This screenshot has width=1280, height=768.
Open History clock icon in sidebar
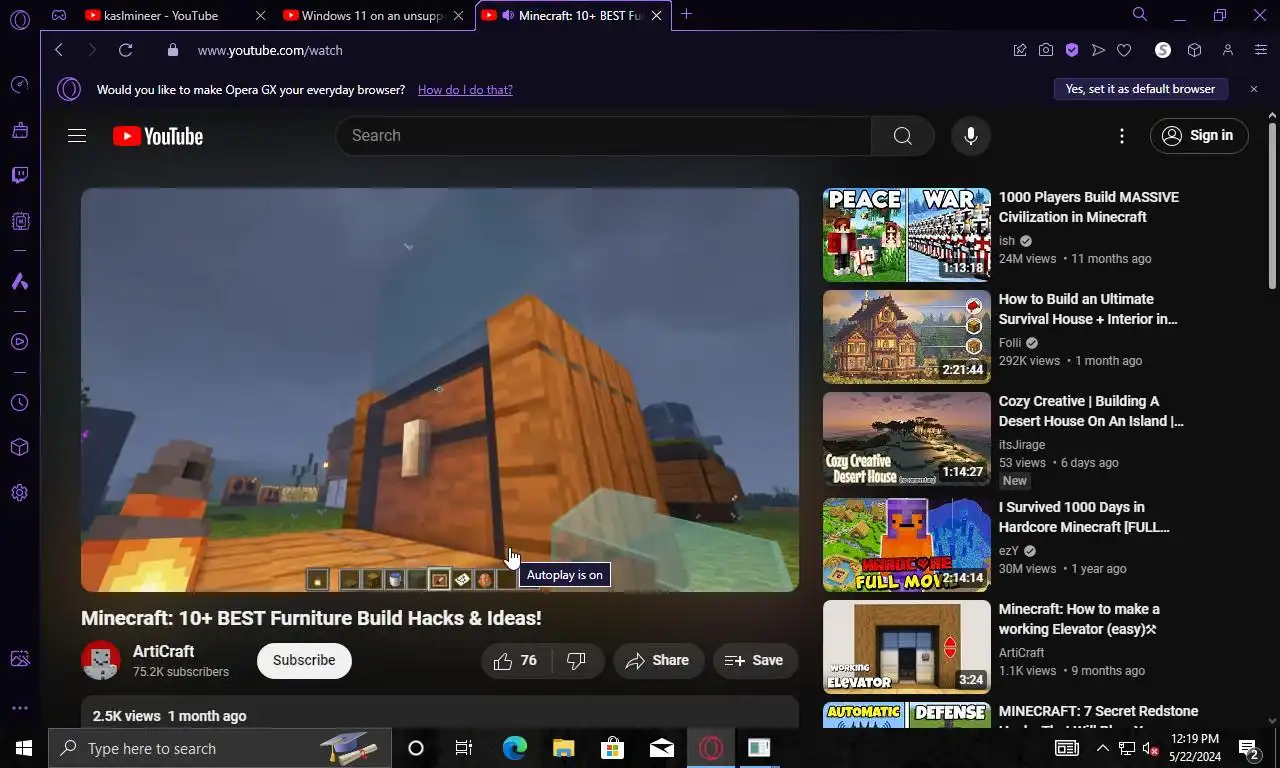tap(20, 403)
